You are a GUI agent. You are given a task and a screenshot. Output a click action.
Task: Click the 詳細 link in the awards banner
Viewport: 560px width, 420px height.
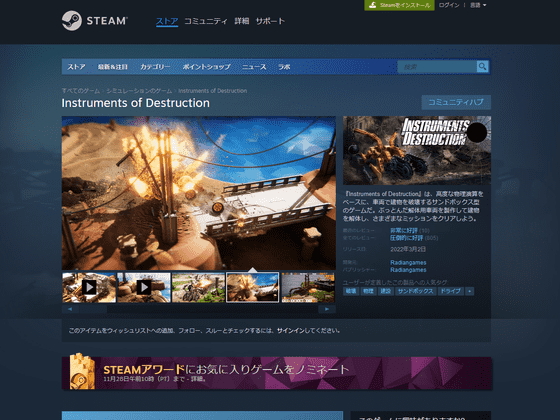197,379
